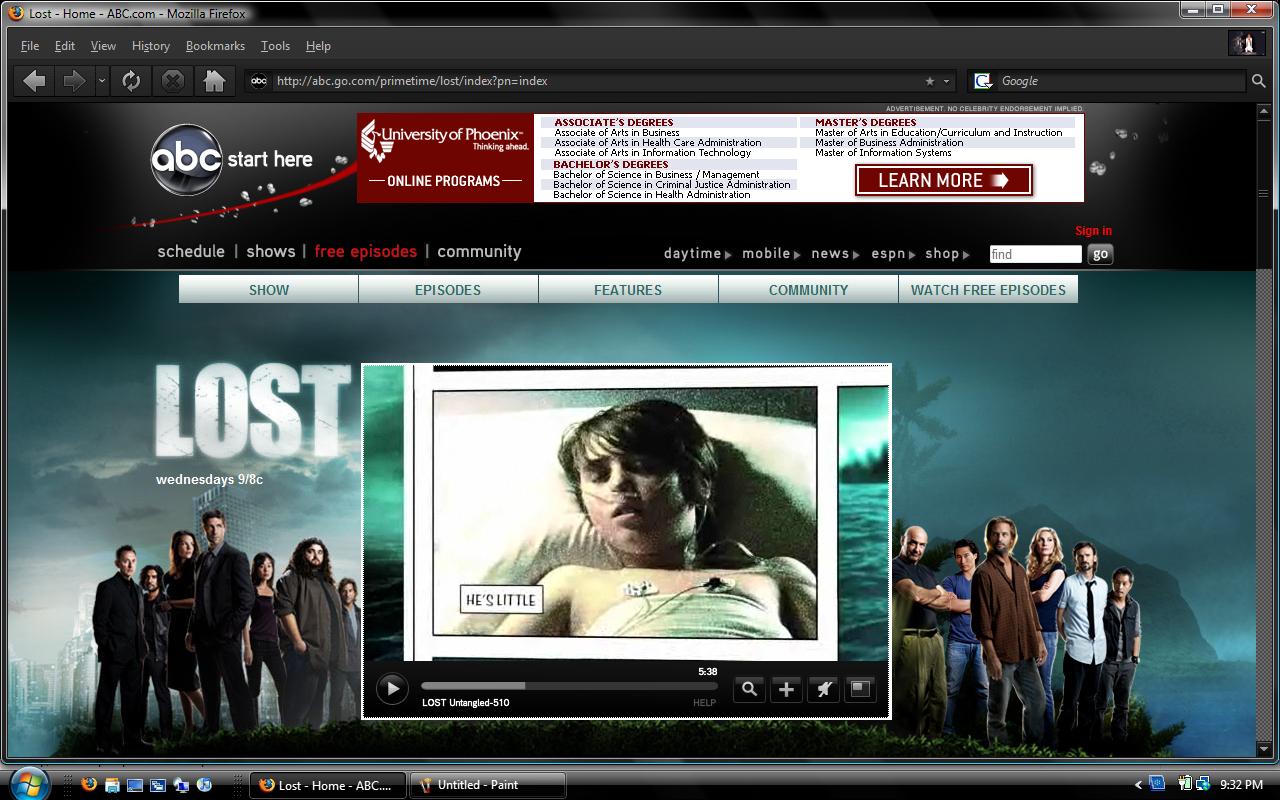
Task: Open the Edit menu
Action: (x=65, y=46)
